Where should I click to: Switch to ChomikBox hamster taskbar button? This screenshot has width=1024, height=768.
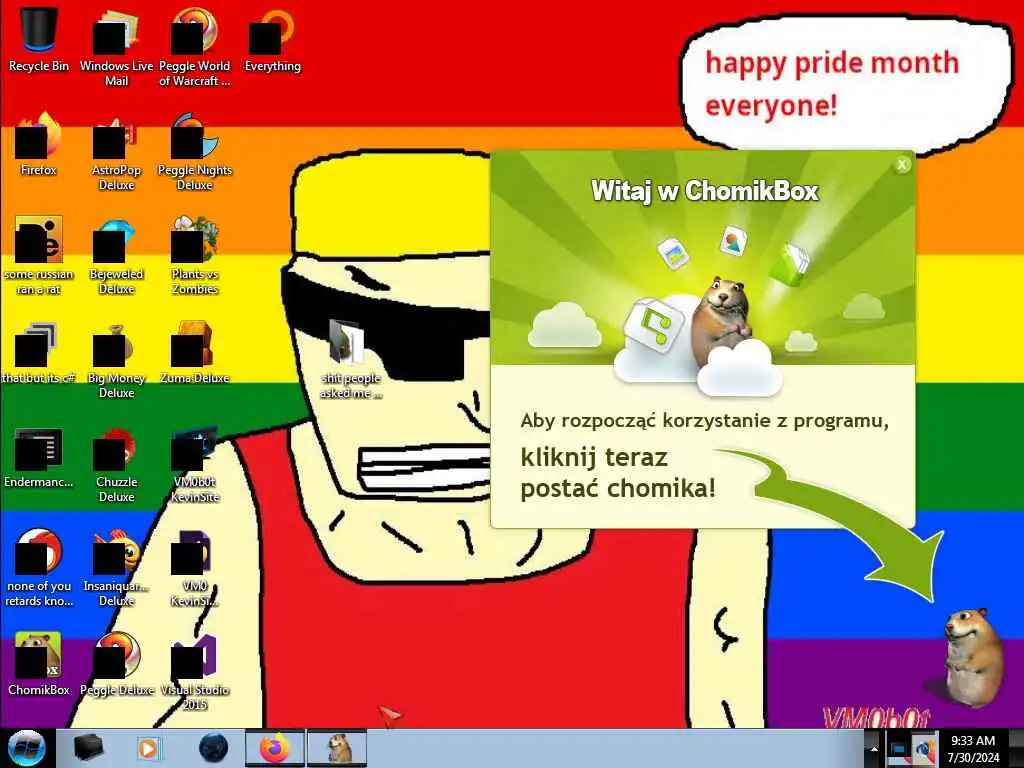click(x=337, y=748)
